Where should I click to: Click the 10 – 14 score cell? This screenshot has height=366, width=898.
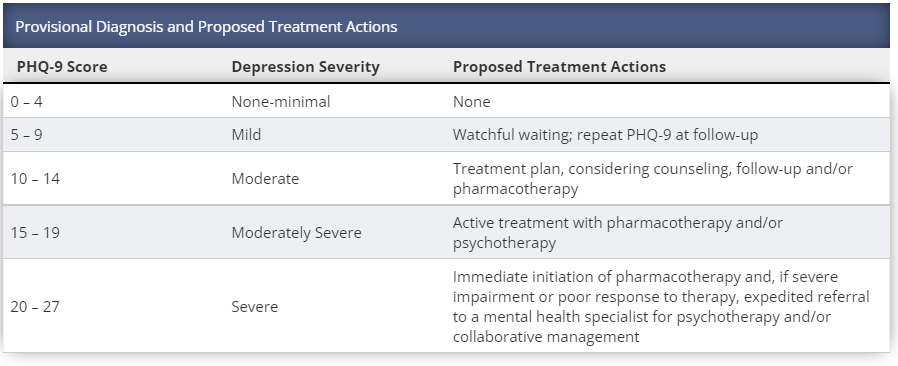pyautogui.click(x=35, y=179)
